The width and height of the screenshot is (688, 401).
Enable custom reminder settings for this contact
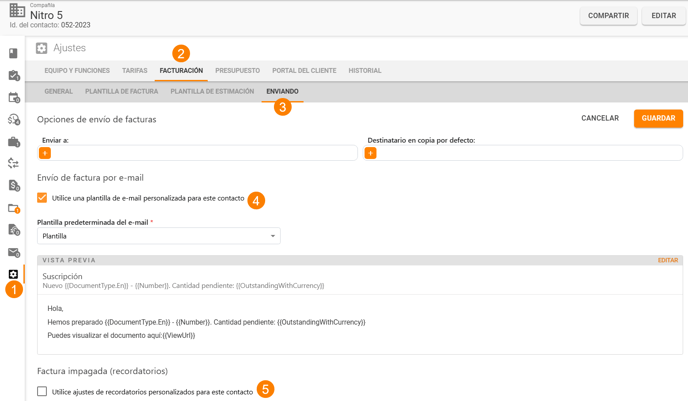coord(42,391)
